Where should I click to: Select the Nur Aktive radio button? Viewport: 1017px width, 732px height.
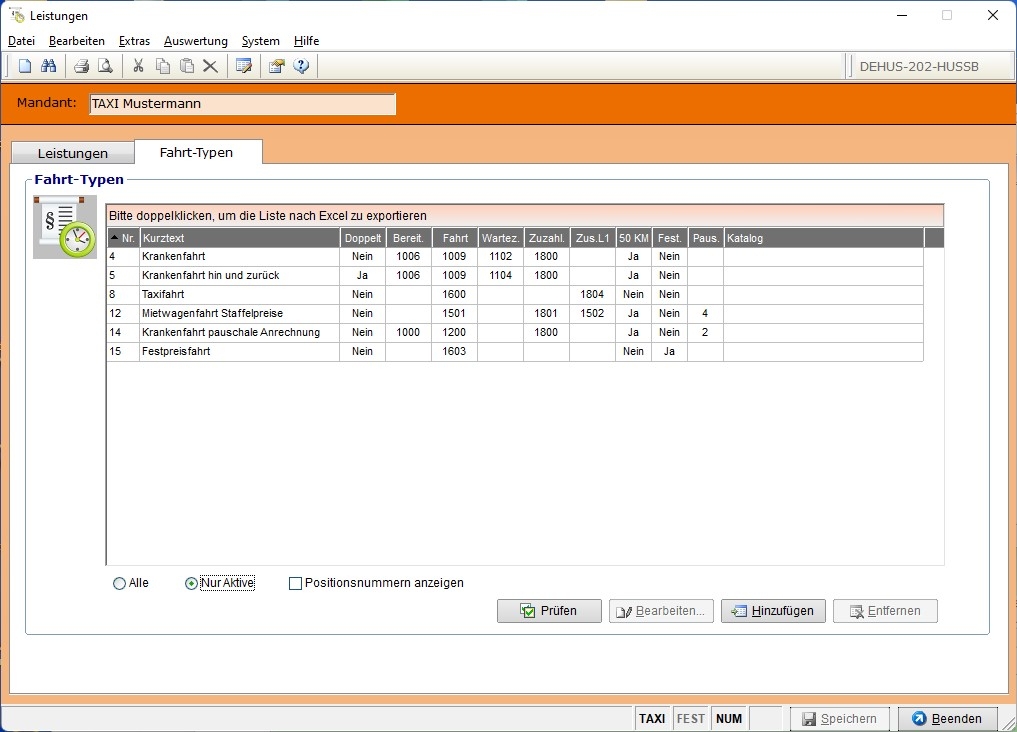point(191,584)
